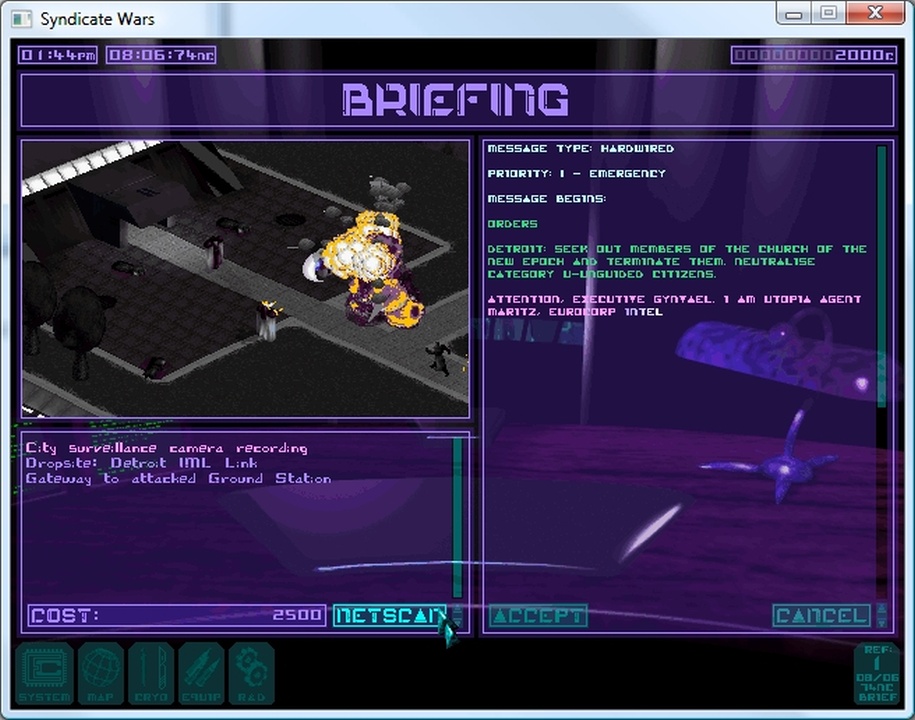The image size is (915, 720).
Task: Click the green 'Orders' heading
Action: [512, 224]
